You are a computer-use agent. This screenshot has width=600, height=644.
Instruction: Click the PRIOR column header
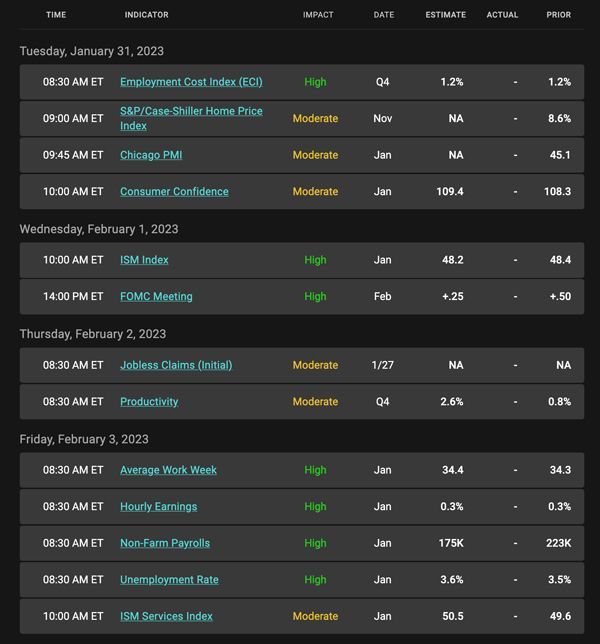pyautogui.click(x=559, y=15)
